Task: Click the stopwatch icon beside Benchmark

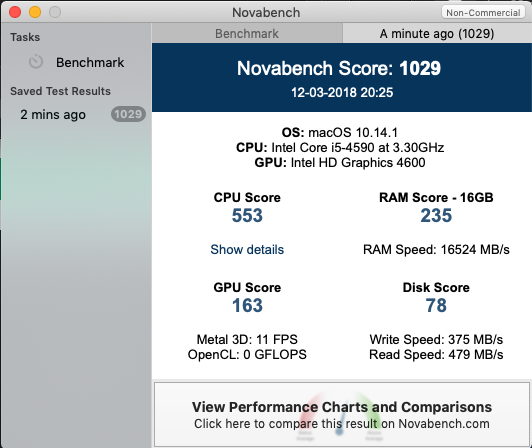Action: click(x=36, y=62)
